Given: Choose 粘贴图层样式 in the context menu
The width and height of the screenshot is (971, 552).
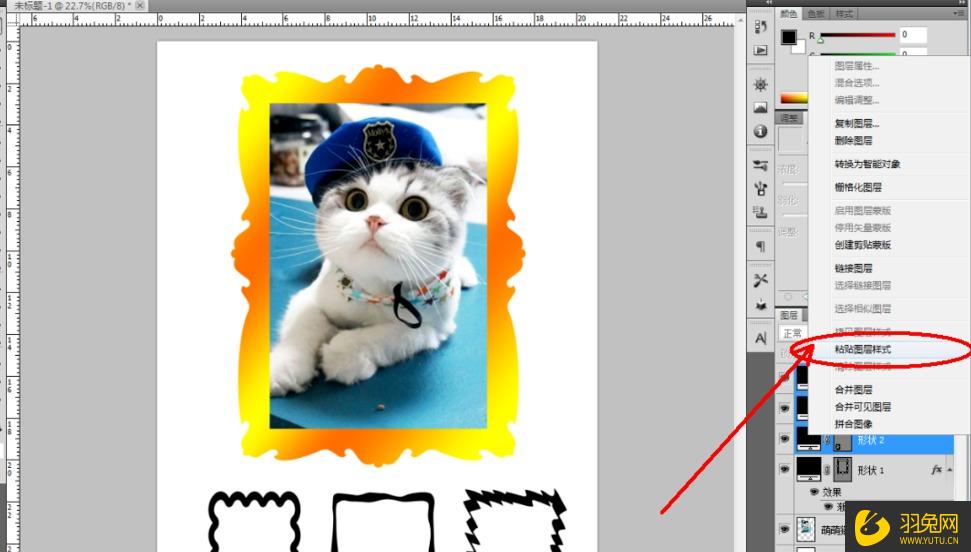Looking at the screenshot, I should click(x=863, y=349).
